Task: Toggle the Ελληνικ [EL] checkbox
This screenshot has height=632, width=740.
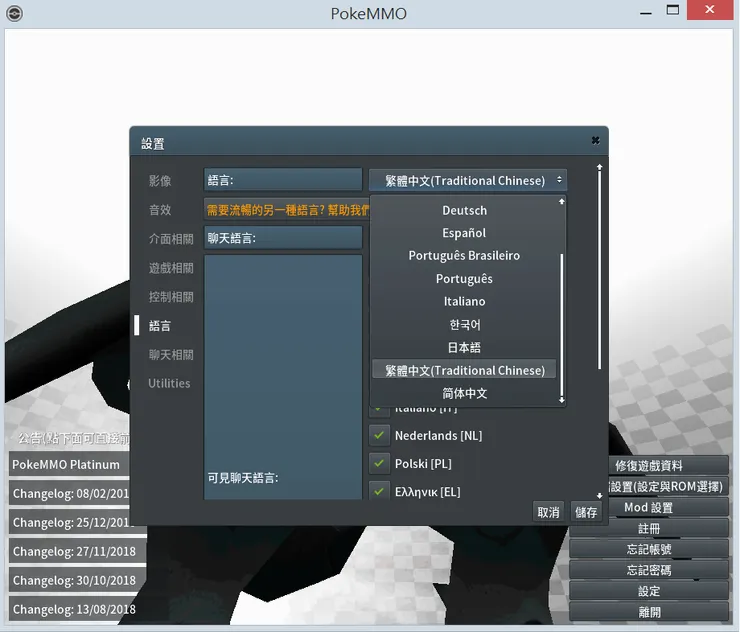Action: point(379,491)
